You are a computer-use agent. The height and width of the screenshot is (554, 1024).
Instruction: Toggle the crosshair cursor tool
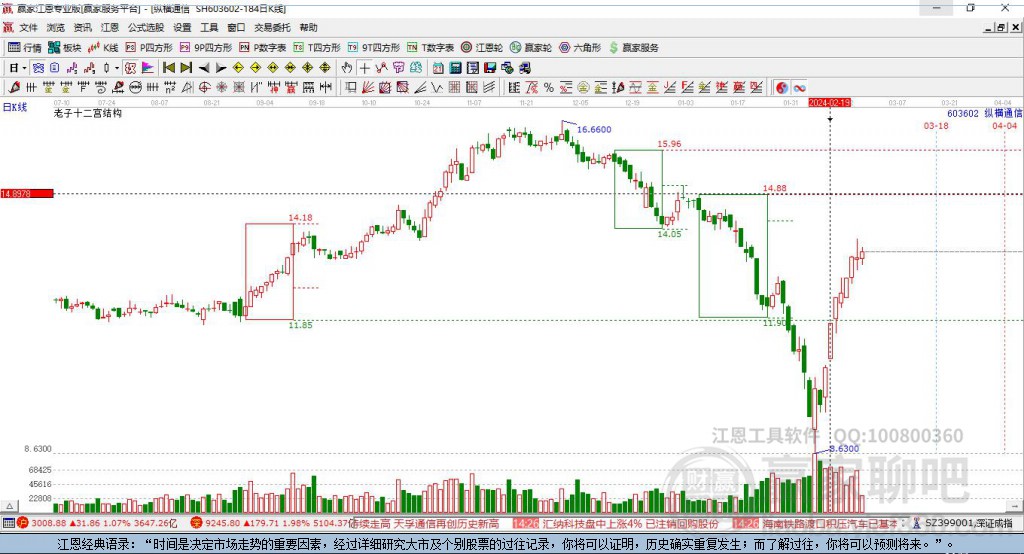click(364, 68)
